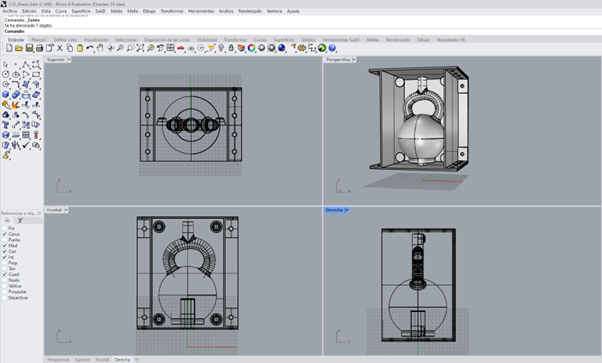Screen dimensions: 602x363
Task: Click the color wheel icon
Action: pos(251,48)
